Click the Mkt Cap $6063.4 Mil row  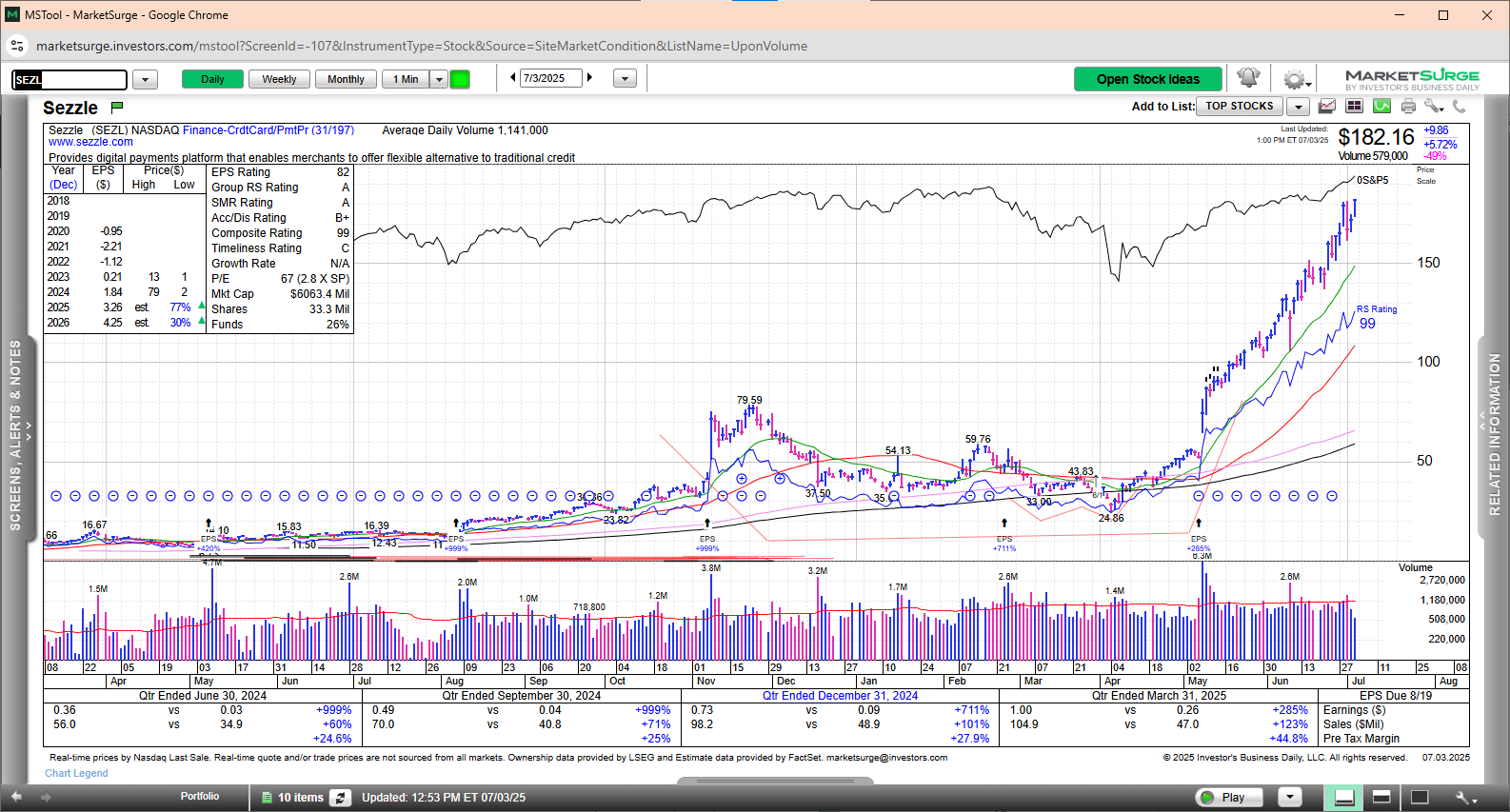tap(280, 294)
